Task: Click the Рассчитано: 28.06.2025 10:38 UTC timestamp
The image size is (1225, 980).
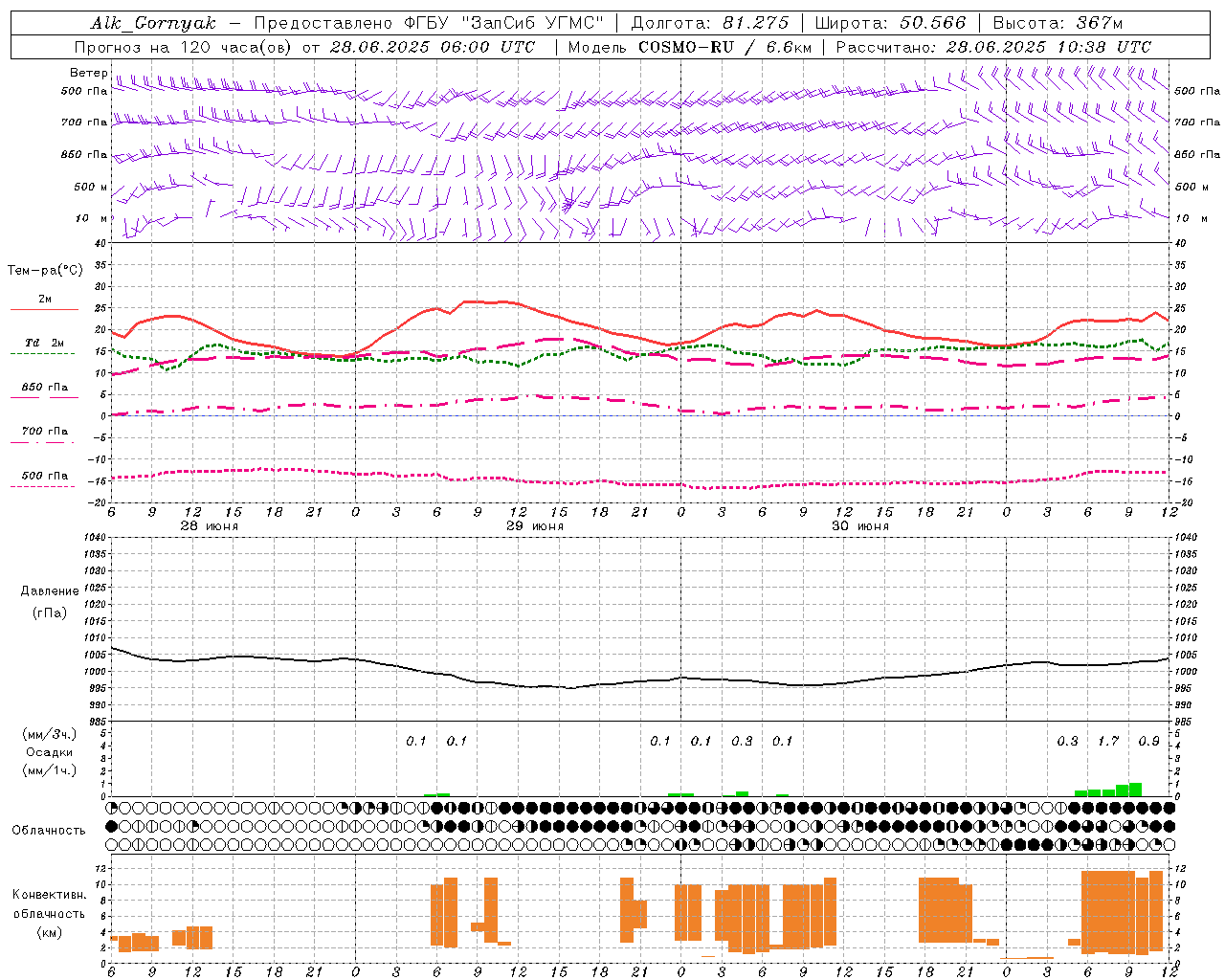Action: click(993, 47)
